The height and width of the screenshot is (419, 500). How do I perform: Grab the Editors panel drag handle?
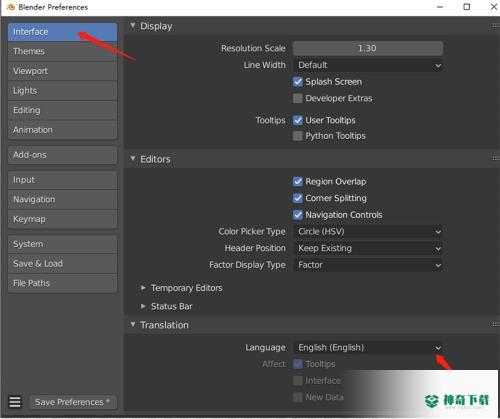495,159
